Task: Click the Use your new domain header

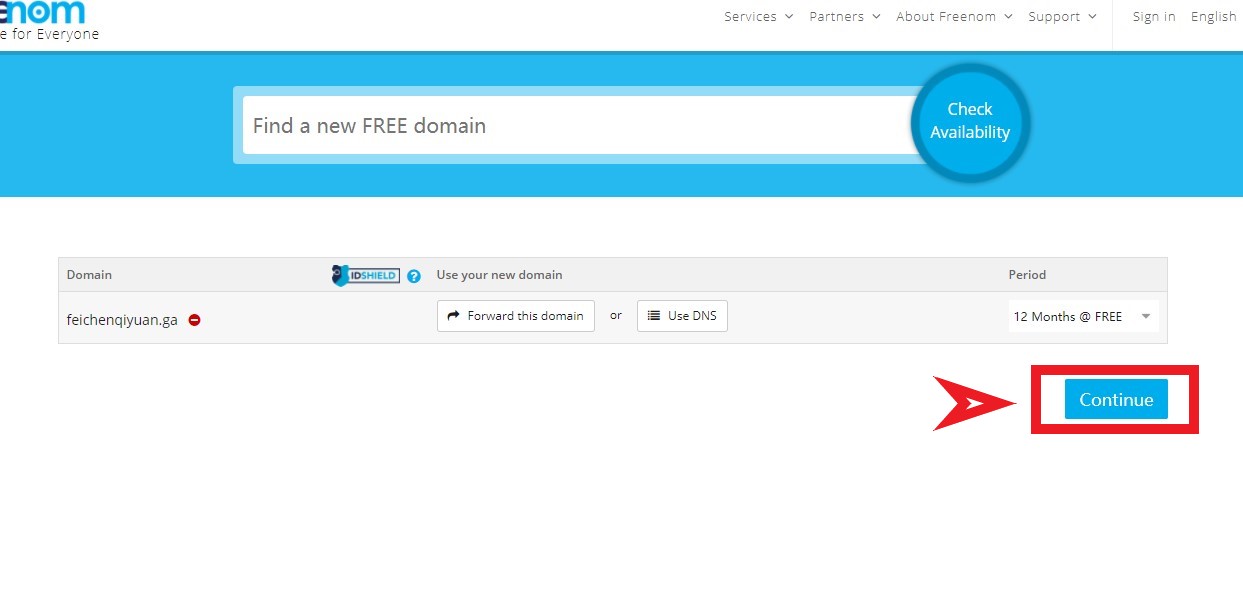Action: coord(500,274)
